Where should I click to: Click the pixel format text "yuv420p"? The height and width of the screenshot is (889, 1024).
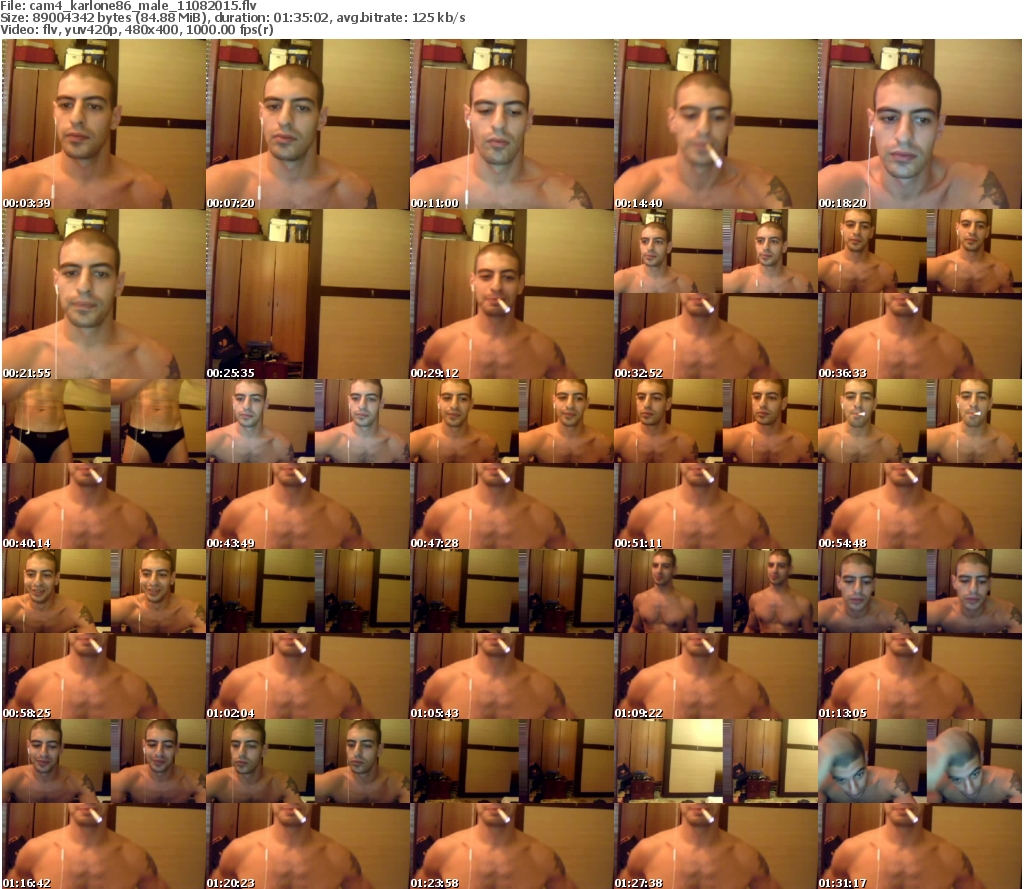click(x=94, y=30)
